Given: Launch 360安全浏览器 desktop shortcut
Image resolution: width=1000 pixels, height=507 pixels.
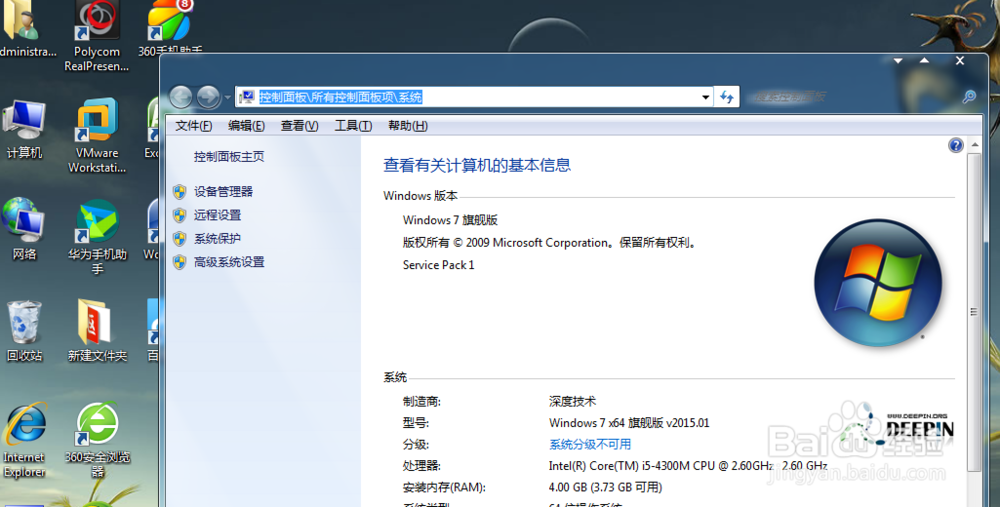Looking at the screenshot, I should [x=97, y=440].
